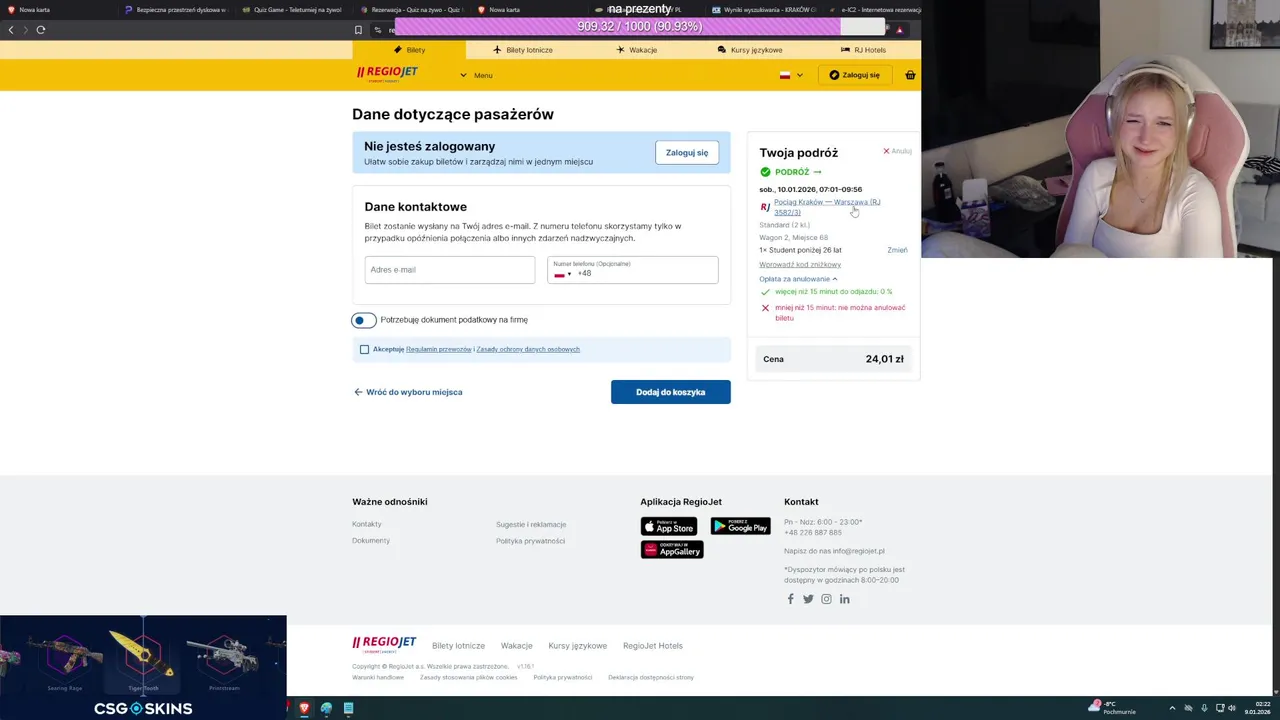
Task: Go back via Wróć do wyboru miejsca
Action: (x=408, y=392)
